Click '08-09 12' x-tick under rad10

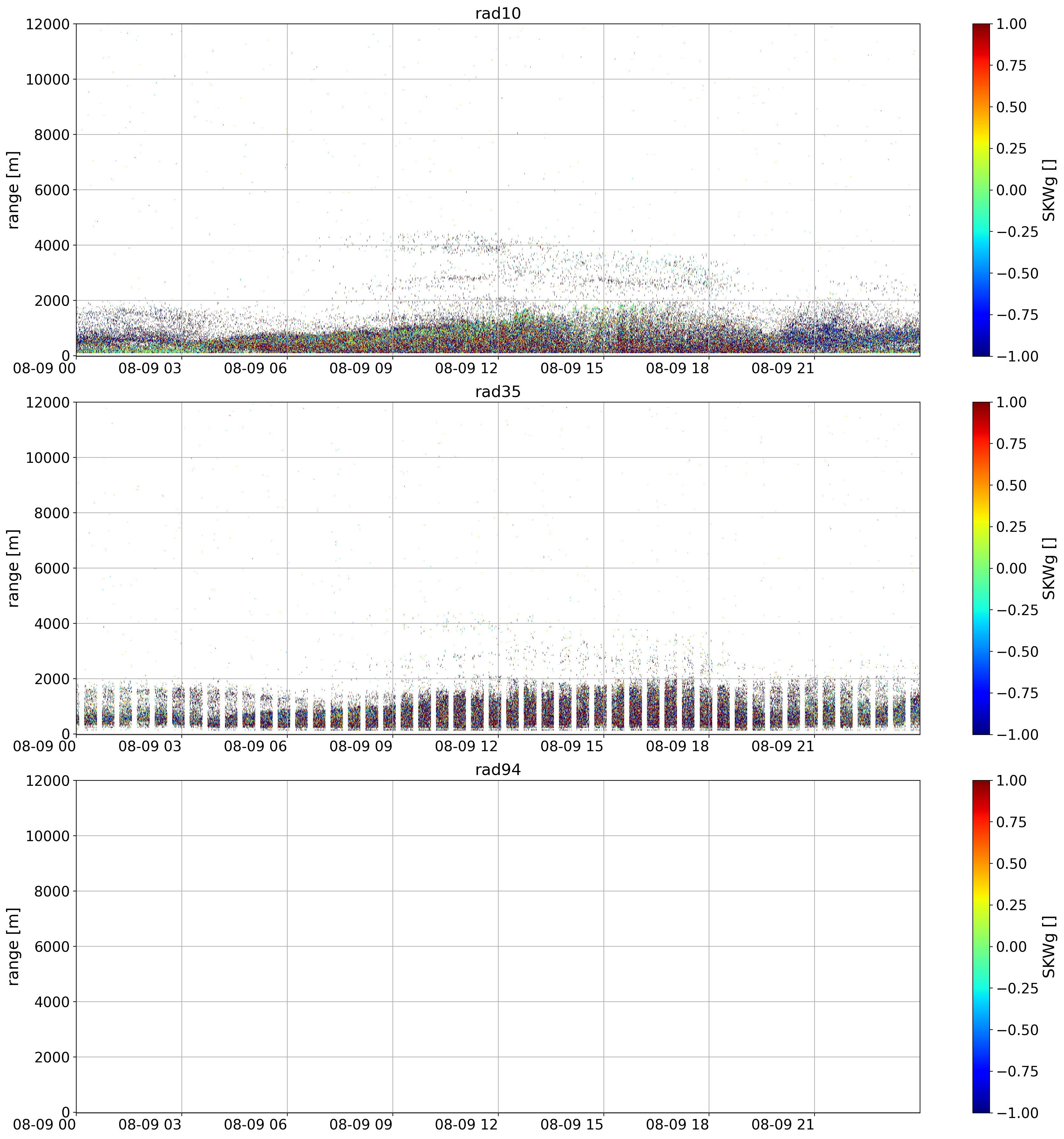(x=466, y=368)
